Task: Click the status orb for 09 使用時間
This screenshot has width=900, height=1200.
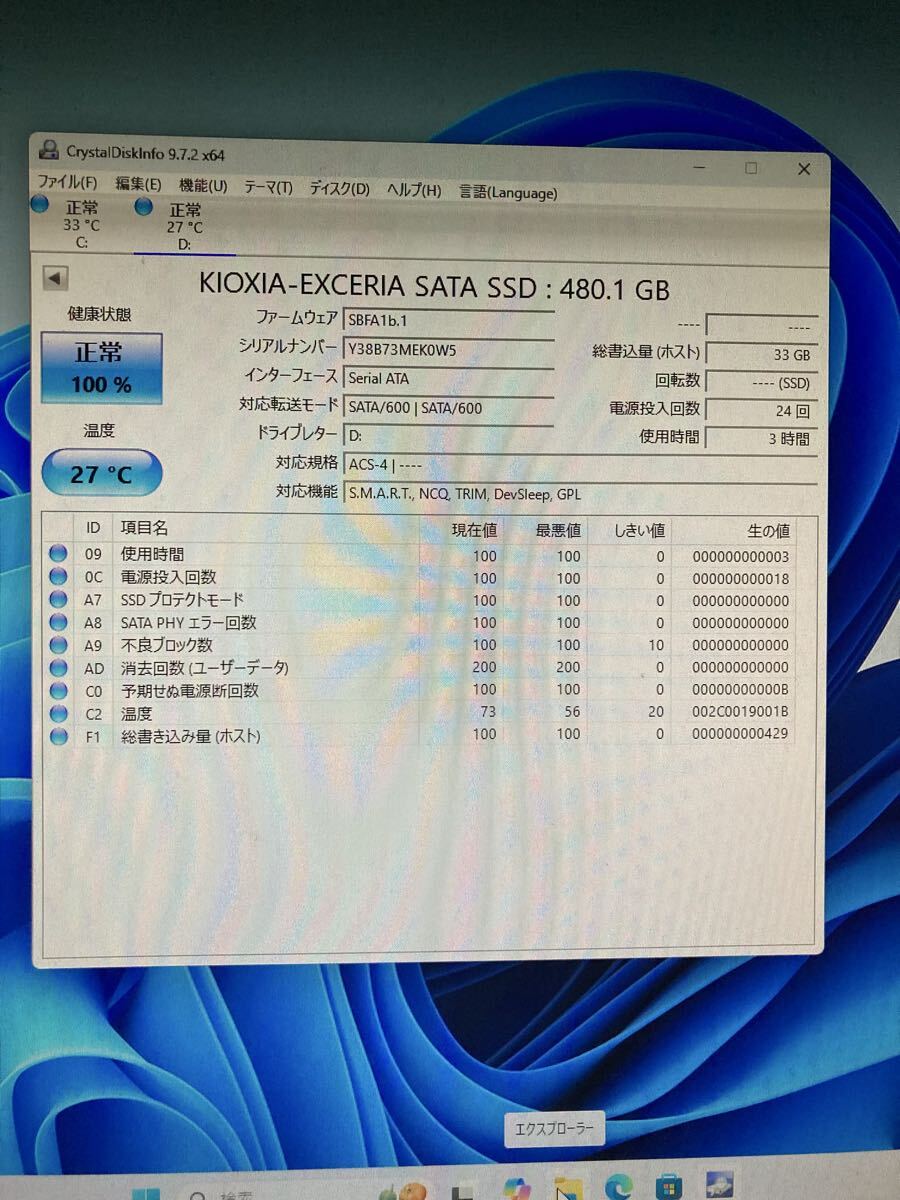Action: click(x=58, y=554)
